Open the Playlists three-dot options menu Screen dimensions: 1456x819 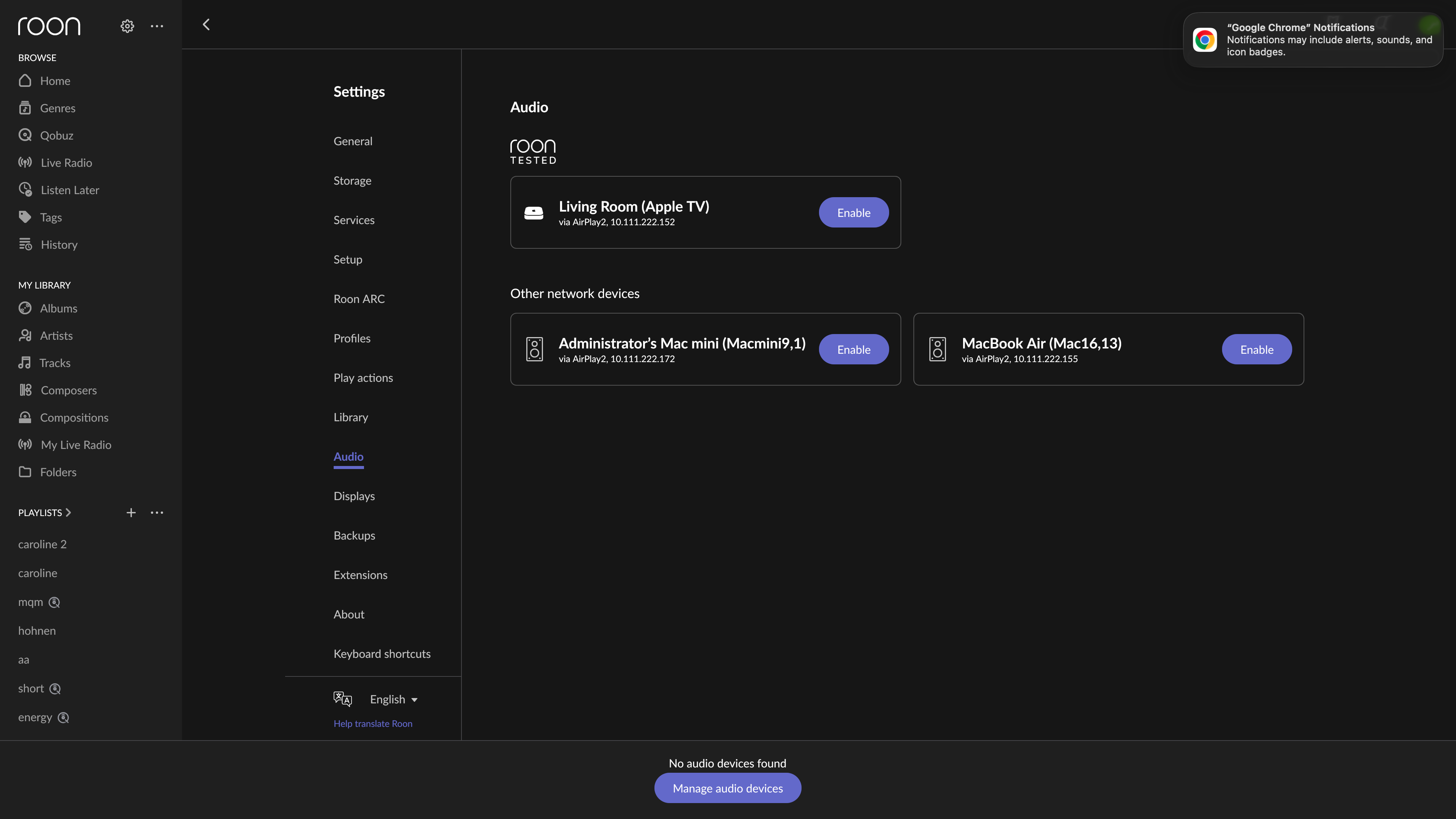157,513
